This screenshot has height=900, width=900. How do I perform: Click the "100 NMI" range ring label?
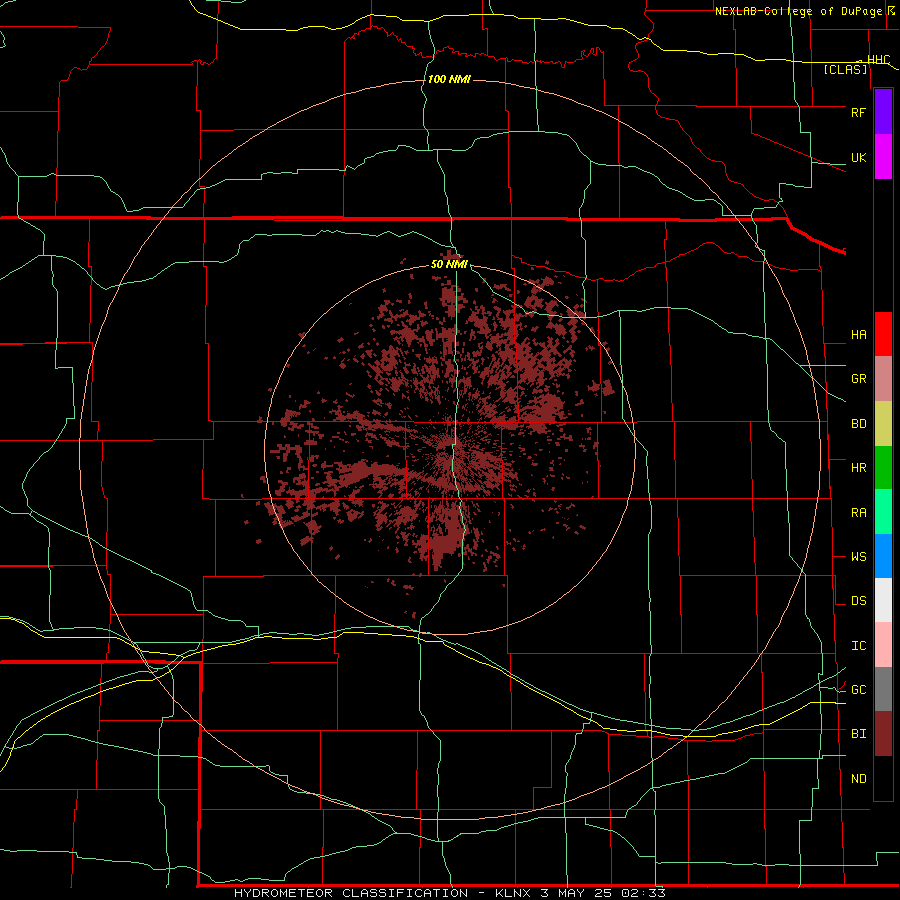pyautogui.click(x=449, y=79)
